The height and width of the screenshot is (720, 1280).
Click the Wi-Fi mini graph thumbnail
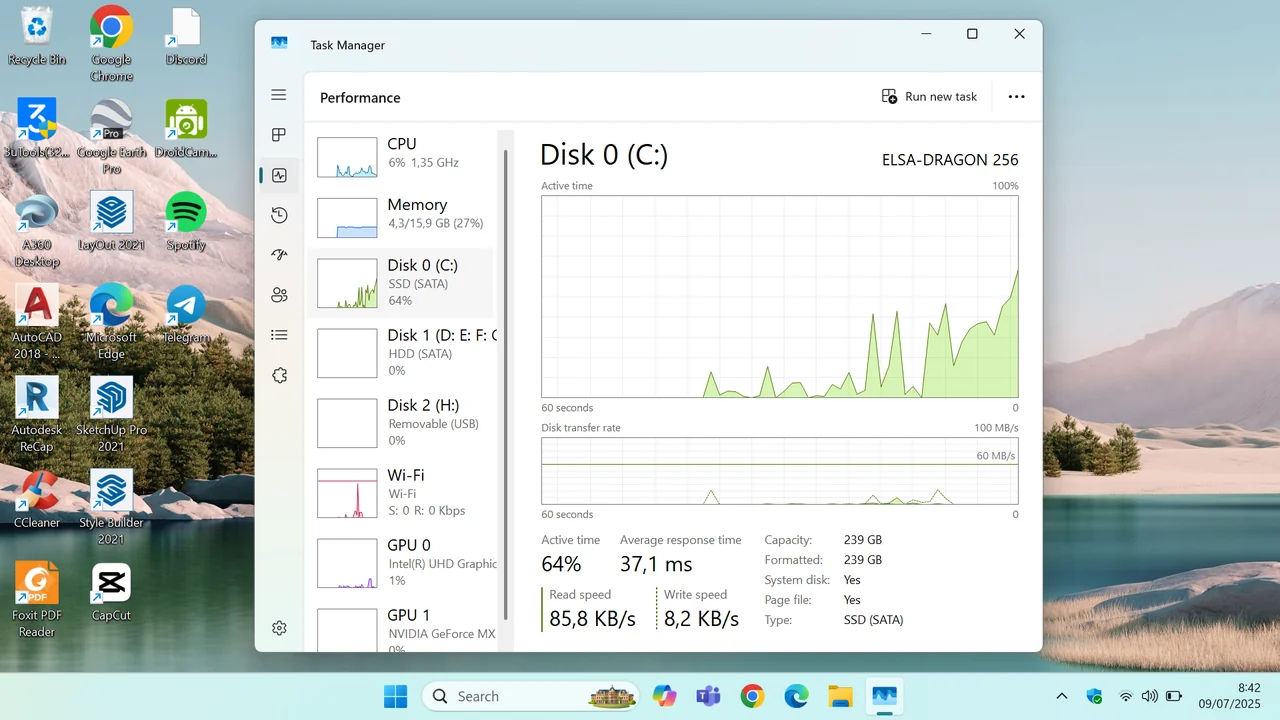[347, 493]
